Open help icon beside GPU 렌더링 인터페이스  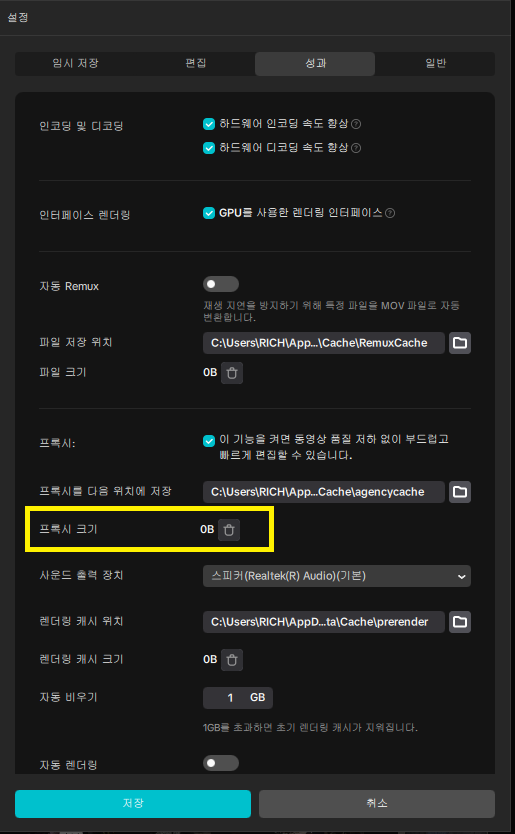pyautogui.click(x=390, y=213)
